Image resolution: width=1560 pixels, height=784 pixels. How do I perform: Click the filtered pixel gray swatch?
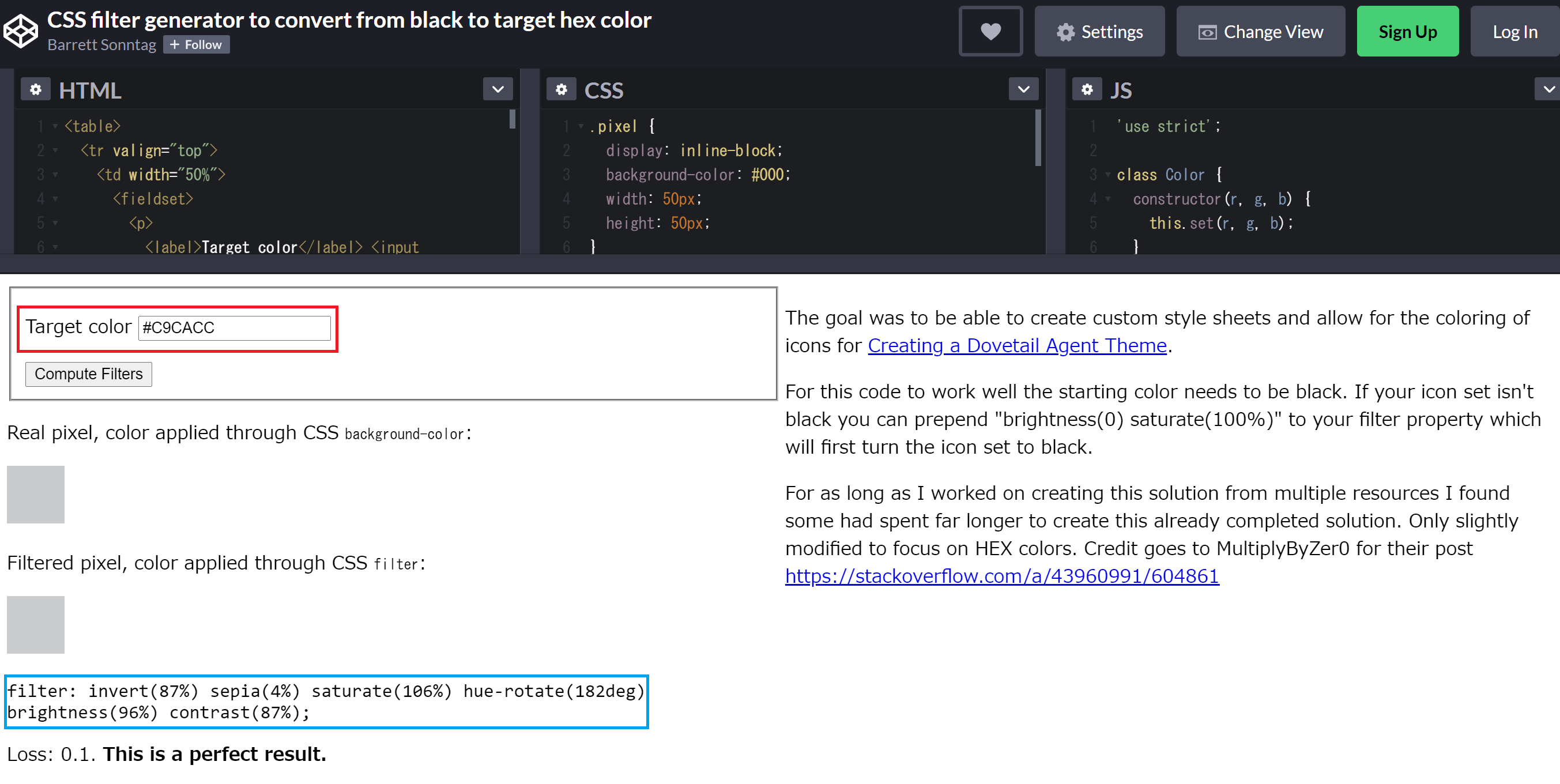[36, 624]
